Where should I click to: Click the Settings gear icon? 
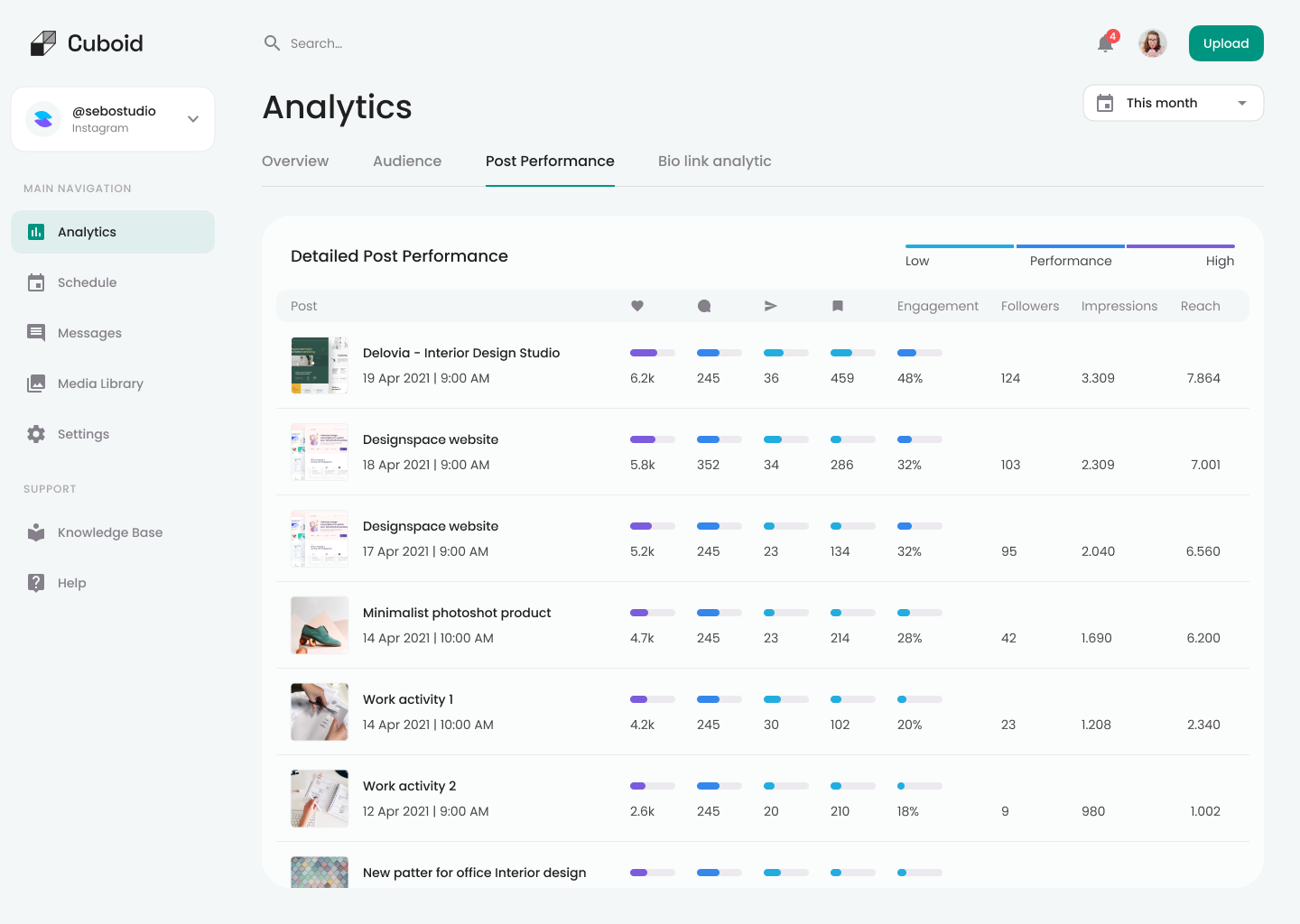tap(36, 433)
